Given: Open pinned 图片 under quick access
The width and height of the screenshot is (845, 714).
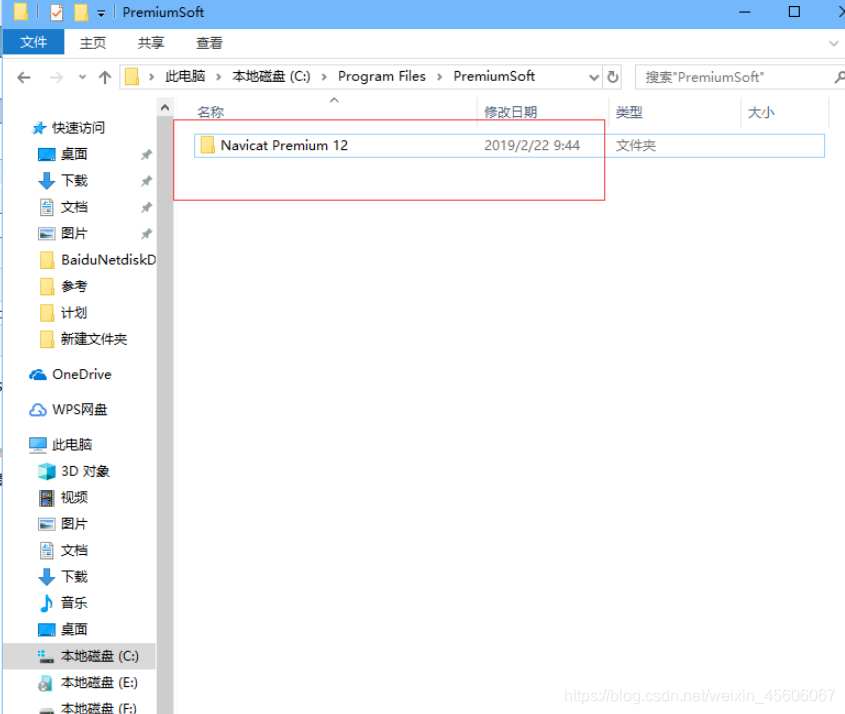Looking at the screenshot, I should 74,233.
